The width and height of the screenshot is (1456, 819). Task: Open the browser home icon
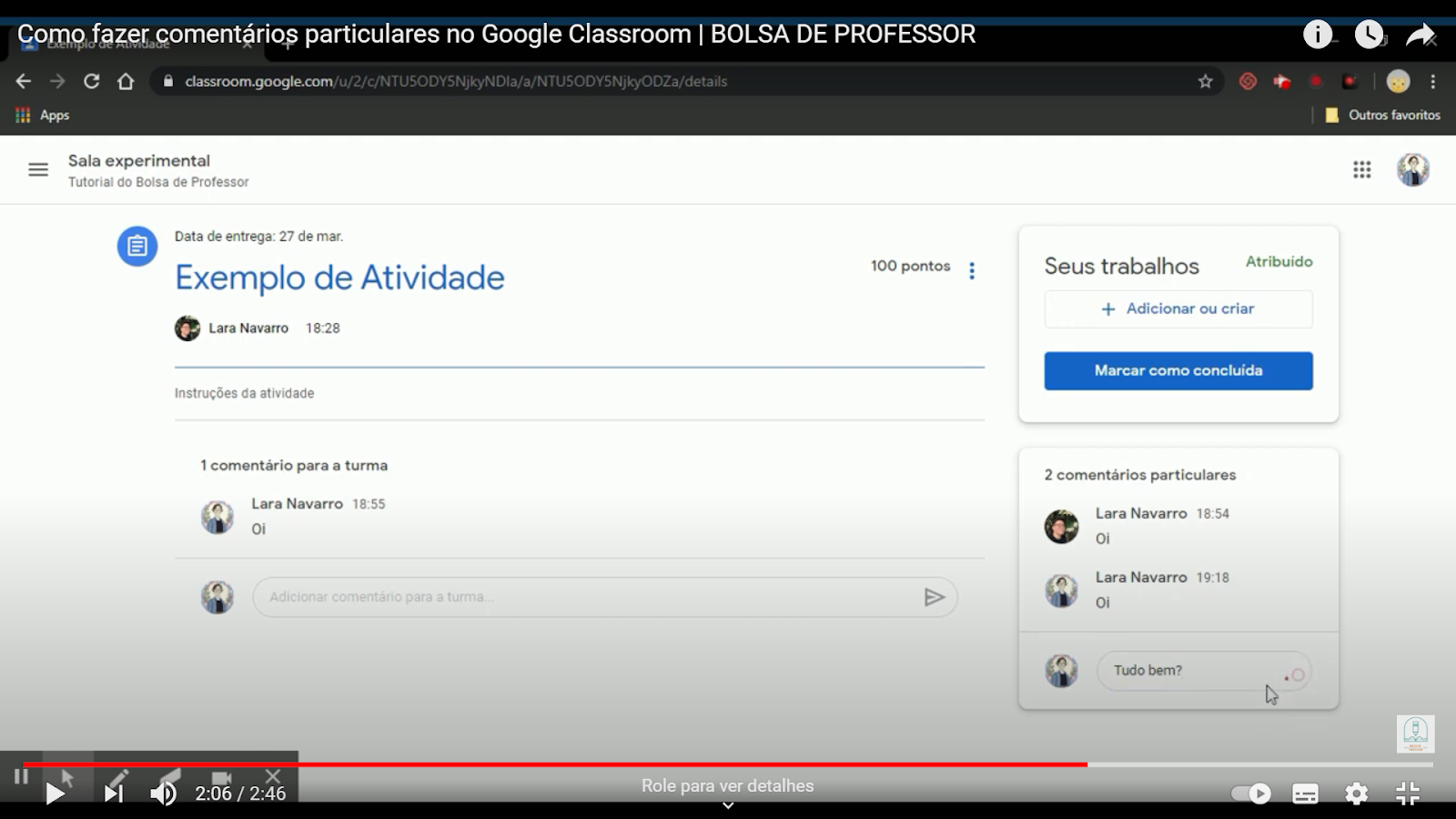(x=126, y=81)
